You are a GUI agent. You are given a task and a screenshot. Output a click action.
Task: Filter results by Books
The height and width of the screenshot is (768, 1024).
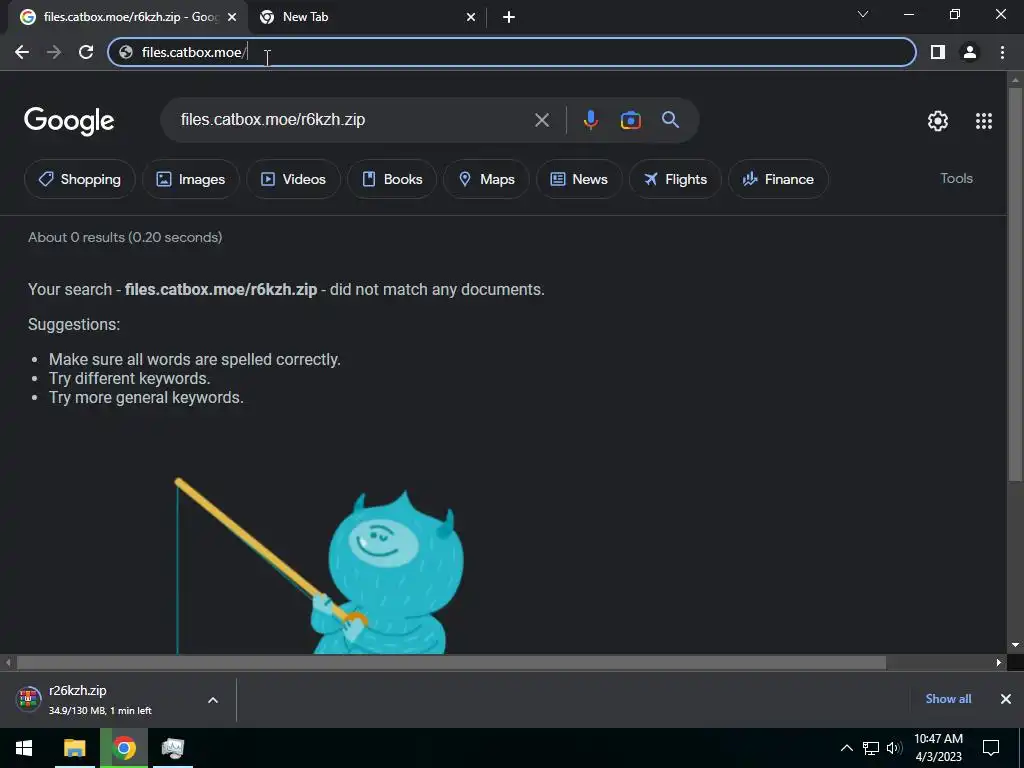(x=392, y=179)
